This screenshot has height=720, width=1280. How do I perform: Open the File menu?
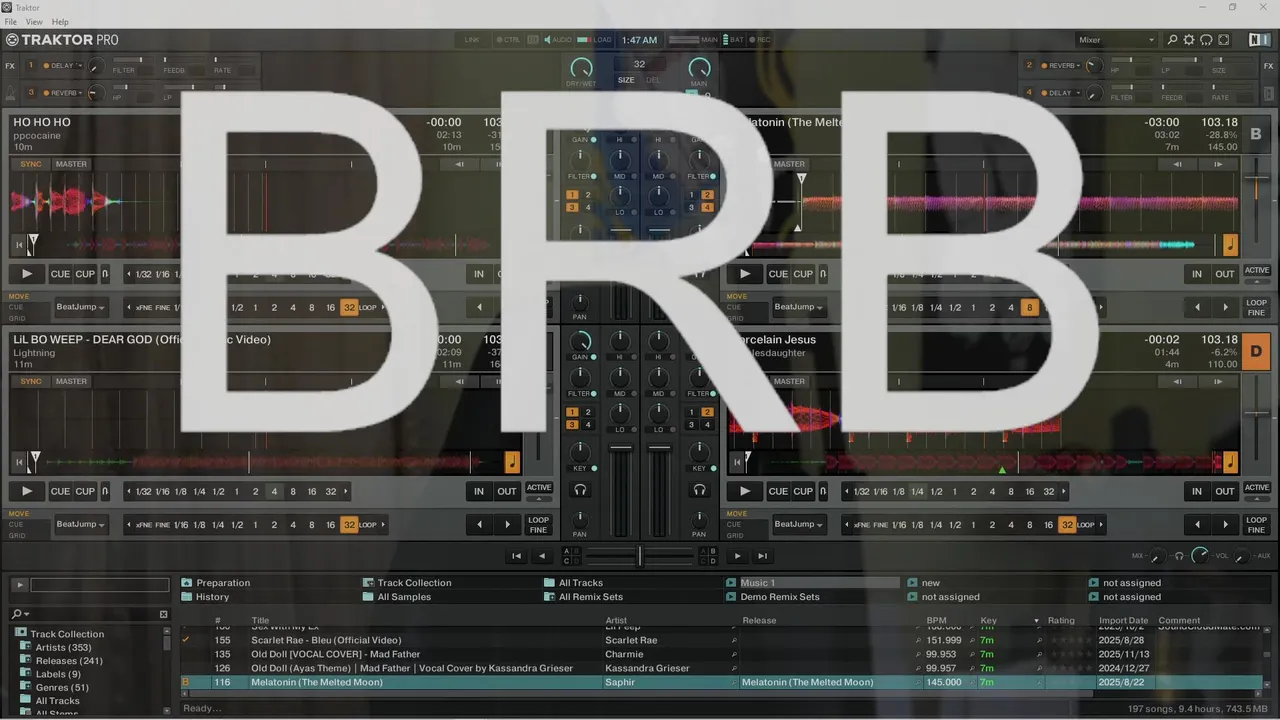11,22
